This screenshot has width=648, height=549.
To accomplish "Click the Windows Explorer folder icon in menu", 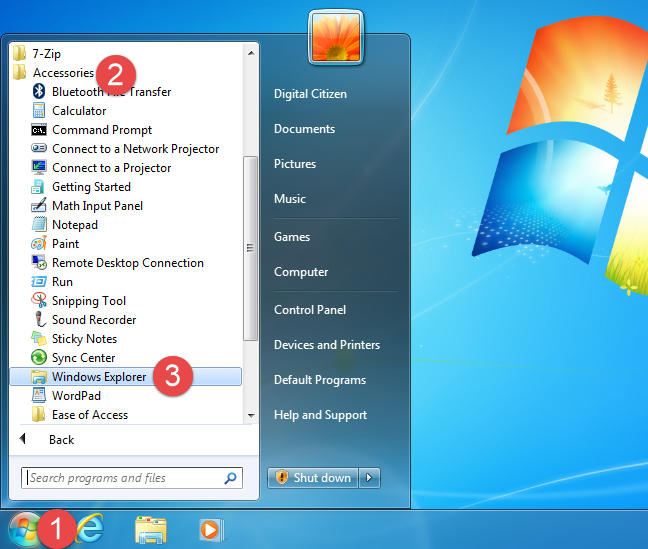I will (x=39, y=377).
